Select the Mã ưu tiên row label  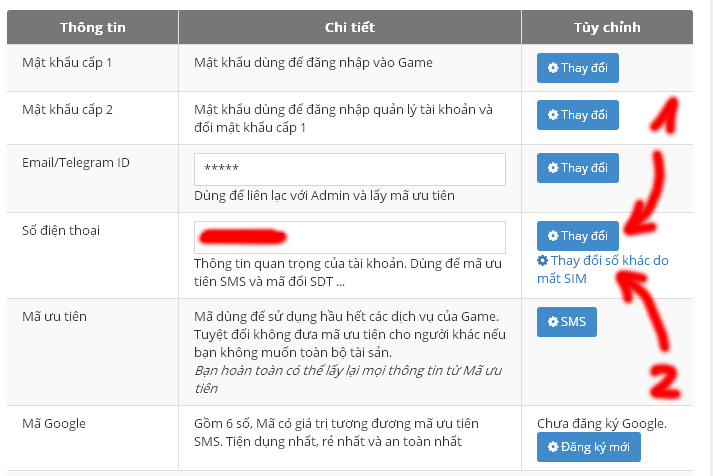pos(55,316)
